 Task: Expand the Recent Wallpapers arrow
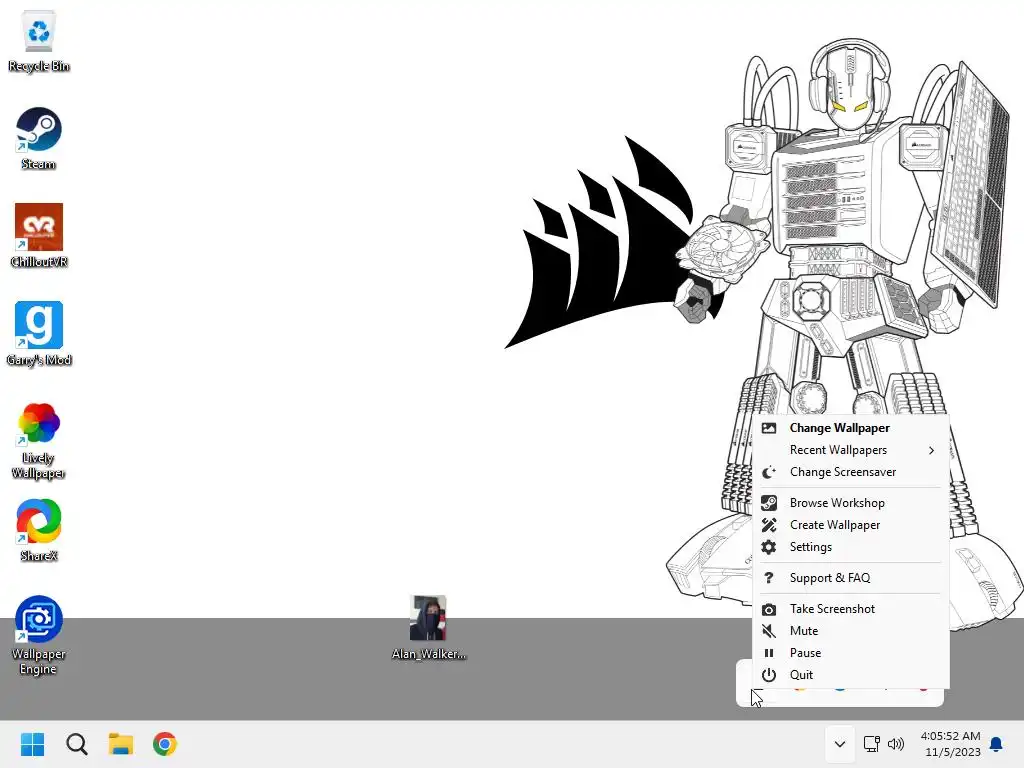click(x=931, y=450)
